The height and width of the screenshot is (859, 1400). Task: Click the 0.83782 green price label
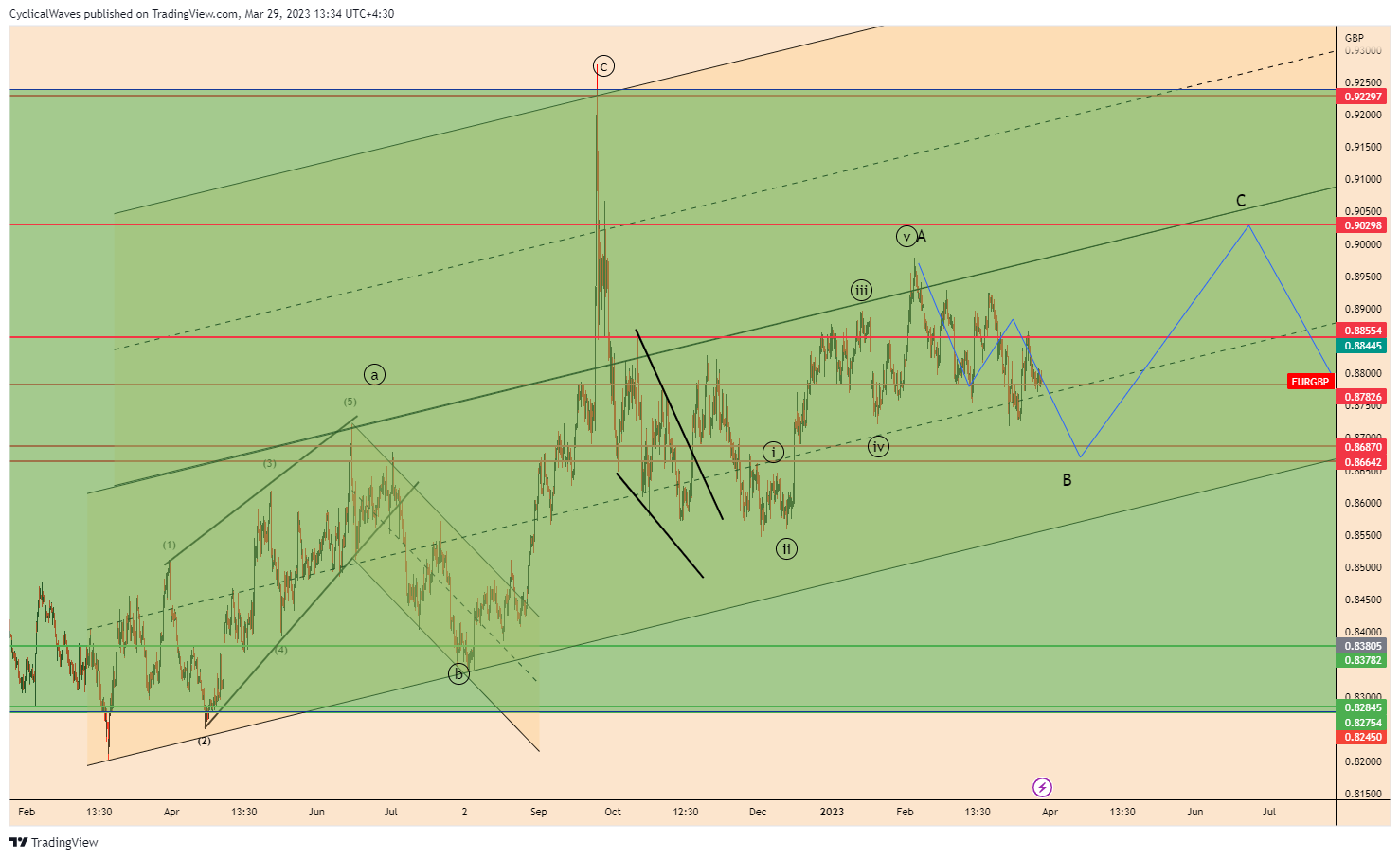(1363, 660)
